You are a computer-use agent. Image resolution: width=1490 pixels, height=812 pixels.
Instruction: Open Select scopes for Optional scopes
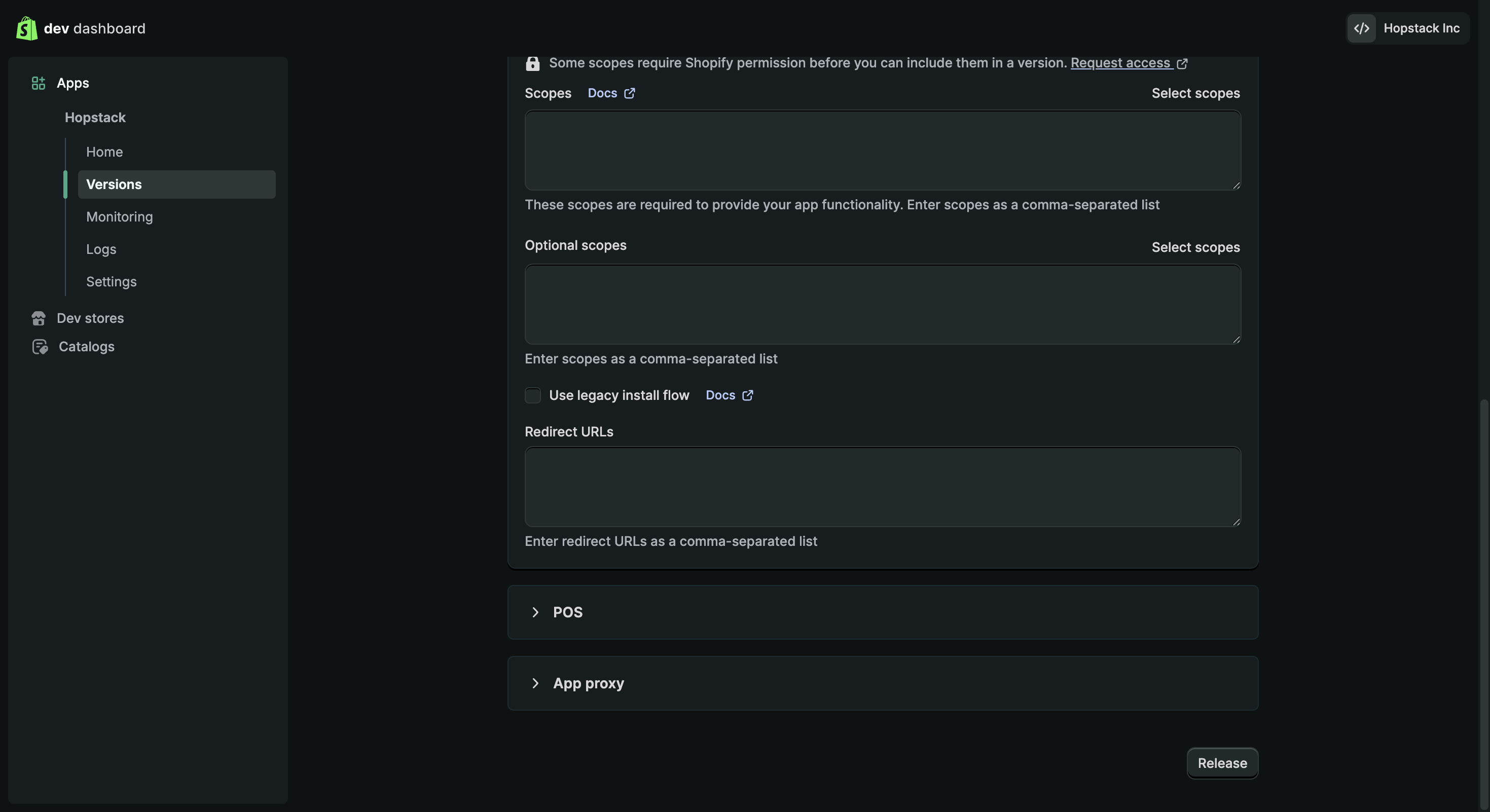(1195, 247)
